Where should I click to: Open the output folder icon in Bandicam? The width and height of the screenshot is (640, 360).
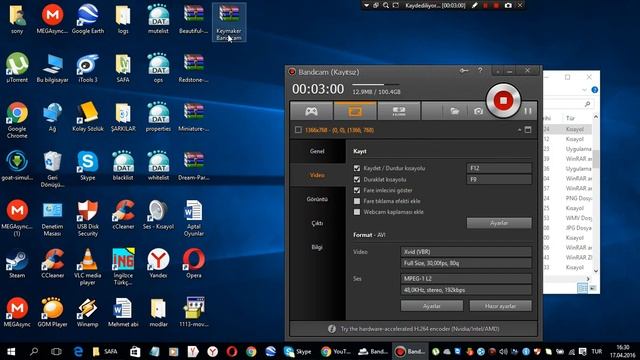(454, 111)
